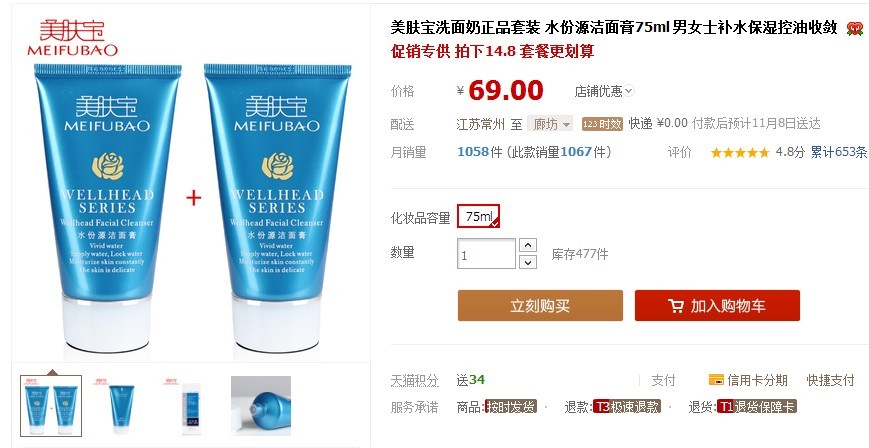869x448 pixels.
Task: Click the MEIFUBAO brand logo
Action: (x=73, y=38)
